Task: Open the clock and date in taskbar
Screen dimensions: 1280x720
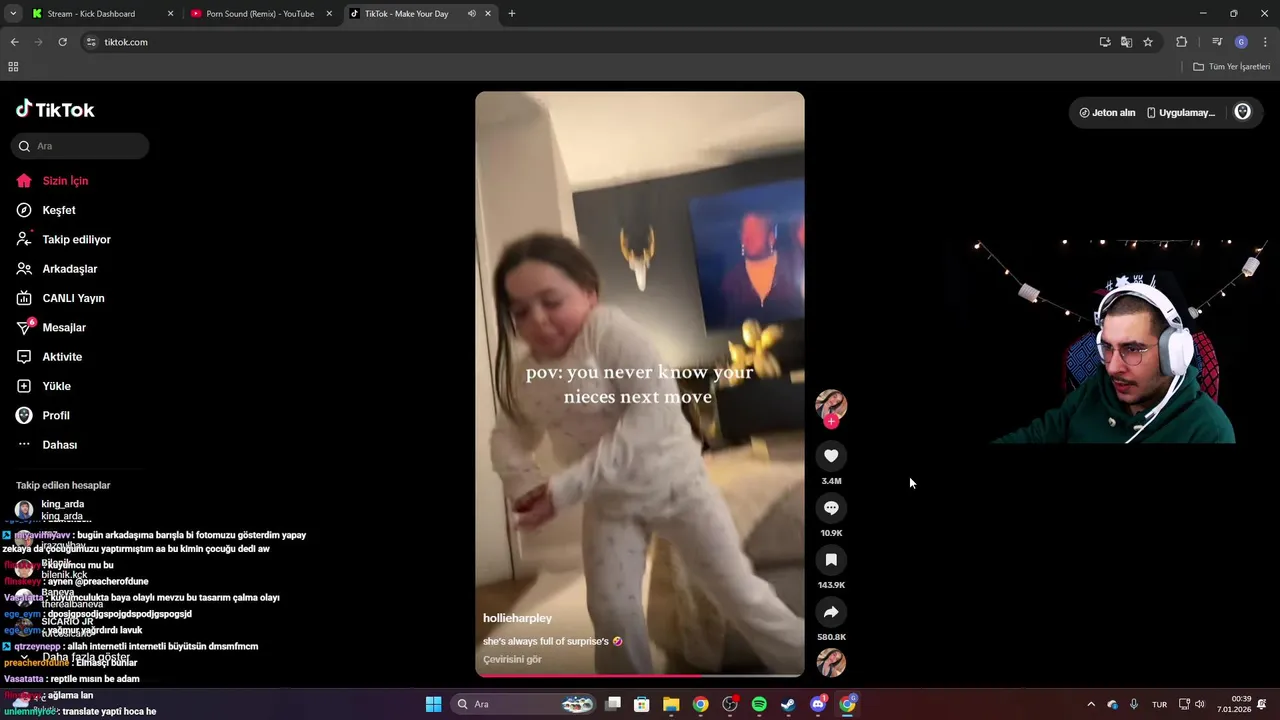Action: [1234, 704]
